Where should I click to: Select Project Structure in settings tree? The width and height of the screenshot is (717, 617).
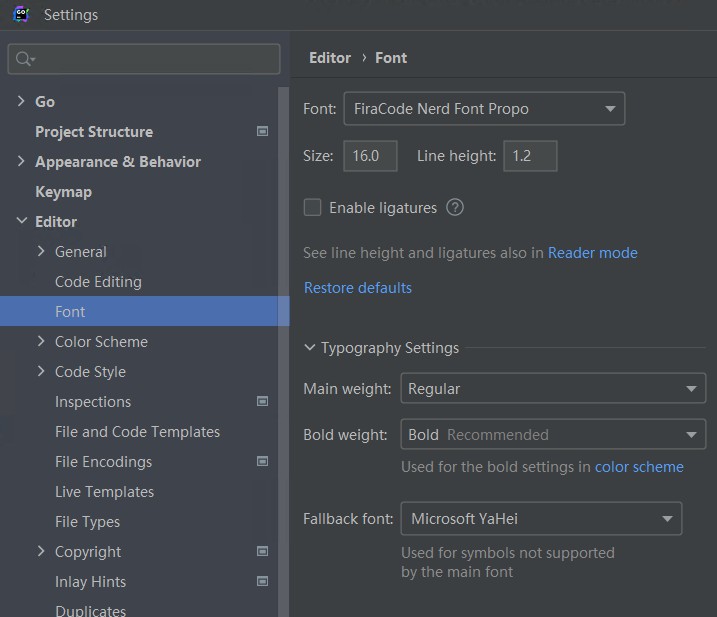94,132
